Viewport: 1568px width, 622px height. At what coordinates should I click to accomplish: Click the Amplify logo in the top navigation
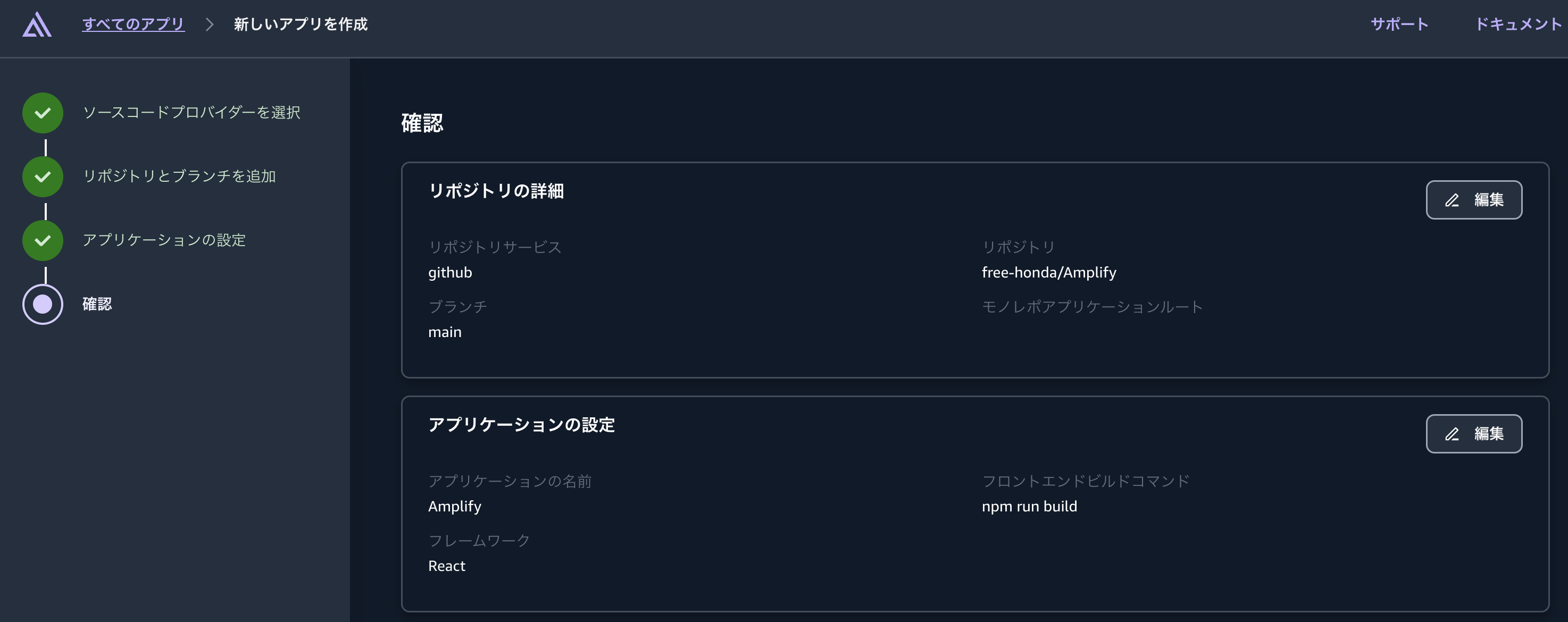(38, 25)
